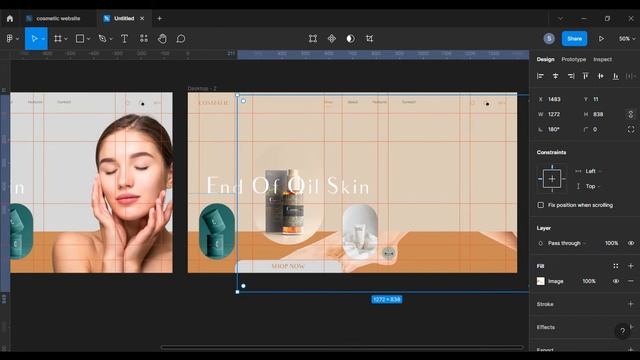Select the Frame tool
Viewport: 640px width, 360px height.
58,39
